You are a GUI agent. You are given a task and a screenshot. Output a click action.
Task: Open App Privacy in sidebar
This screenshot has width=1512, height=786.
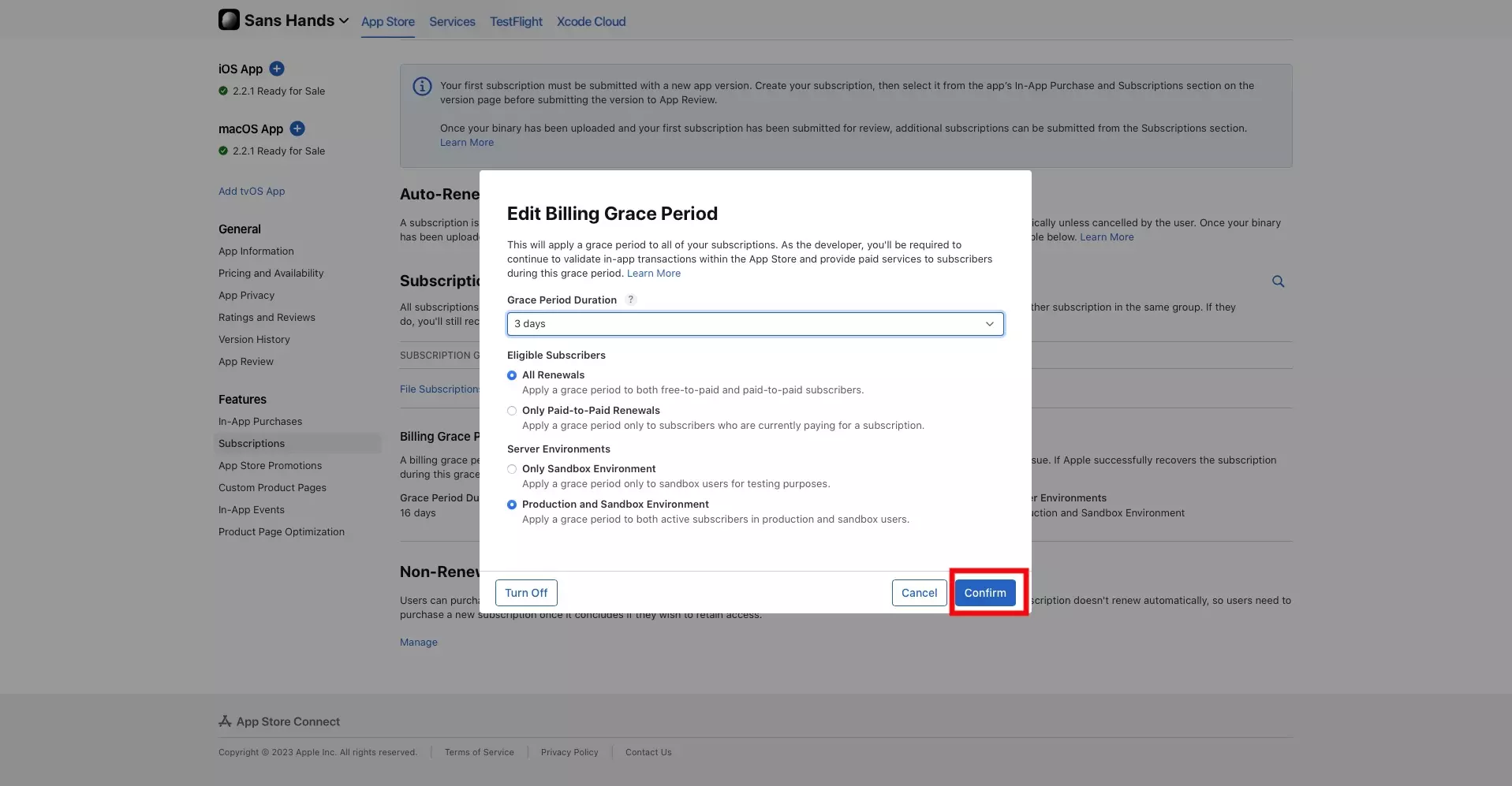click(x=246, y=296)
